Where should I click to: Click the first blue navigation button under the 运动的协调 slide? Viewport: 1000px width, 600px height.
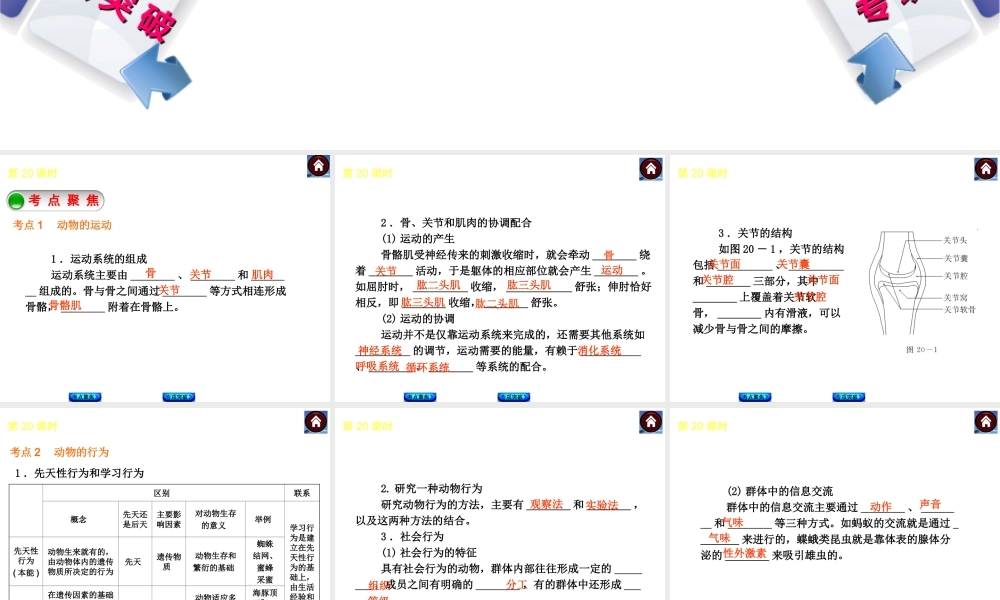[420, 397]
